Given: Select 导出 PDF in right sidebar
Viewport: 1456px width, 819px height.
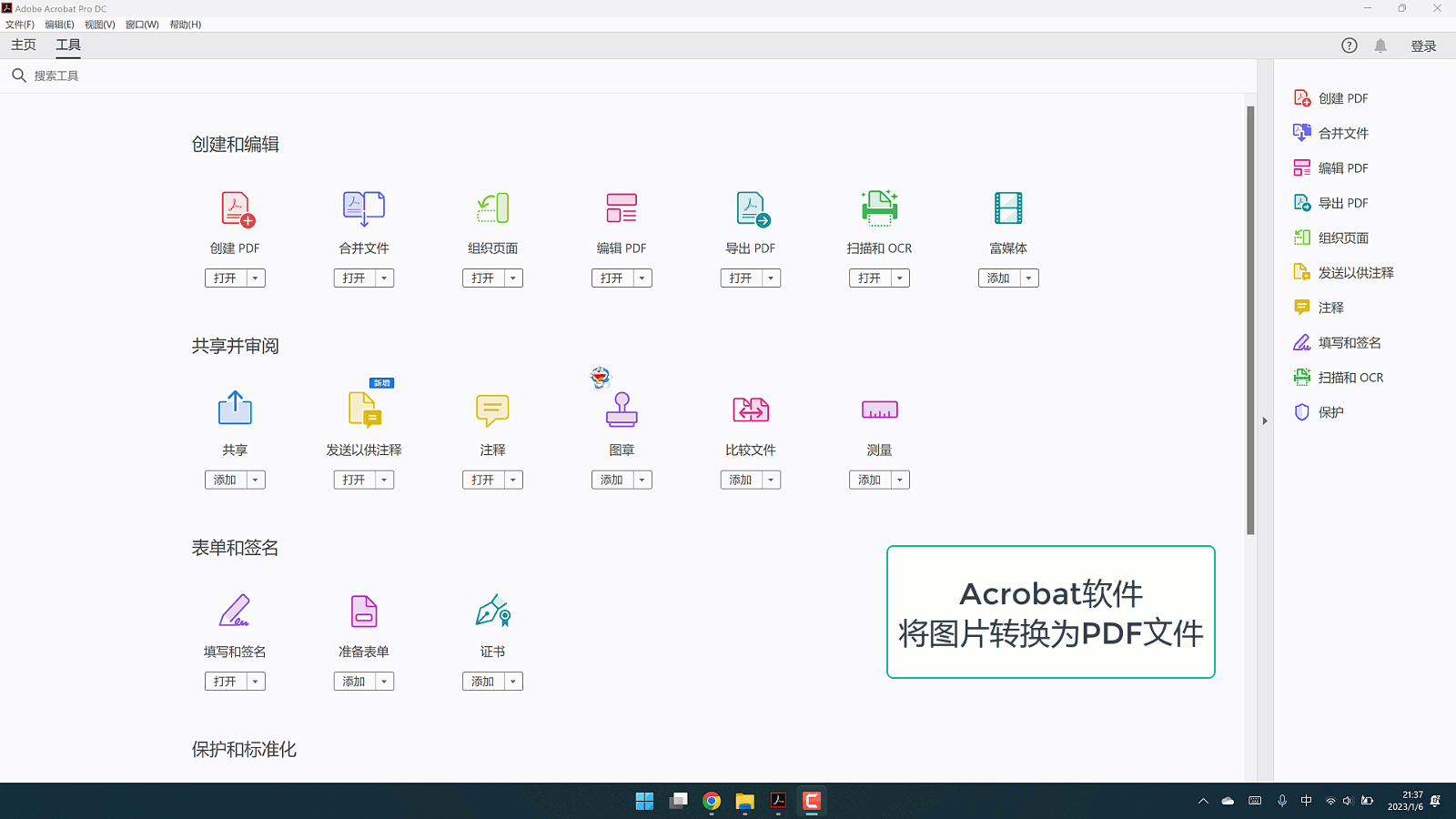Looking at the screenshot, I should click(1331, 203).
